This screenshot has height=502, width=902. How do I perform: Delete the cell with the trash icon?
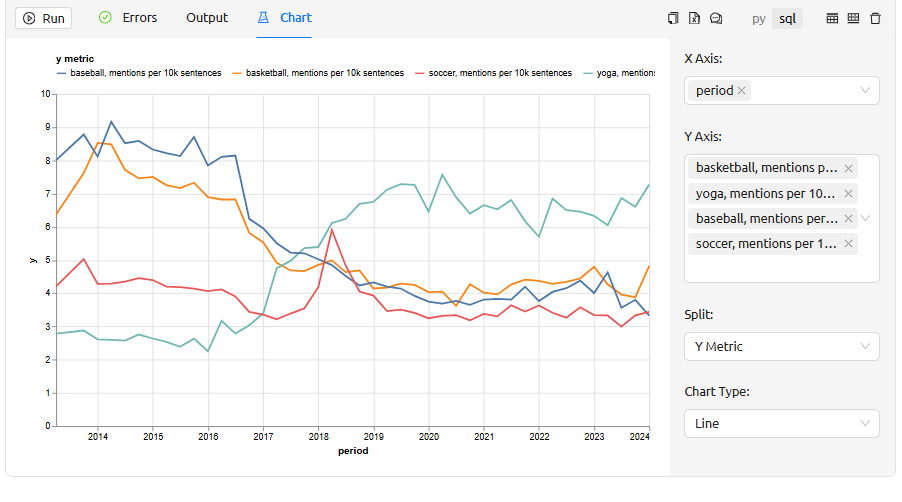click(x=875, y=18)
